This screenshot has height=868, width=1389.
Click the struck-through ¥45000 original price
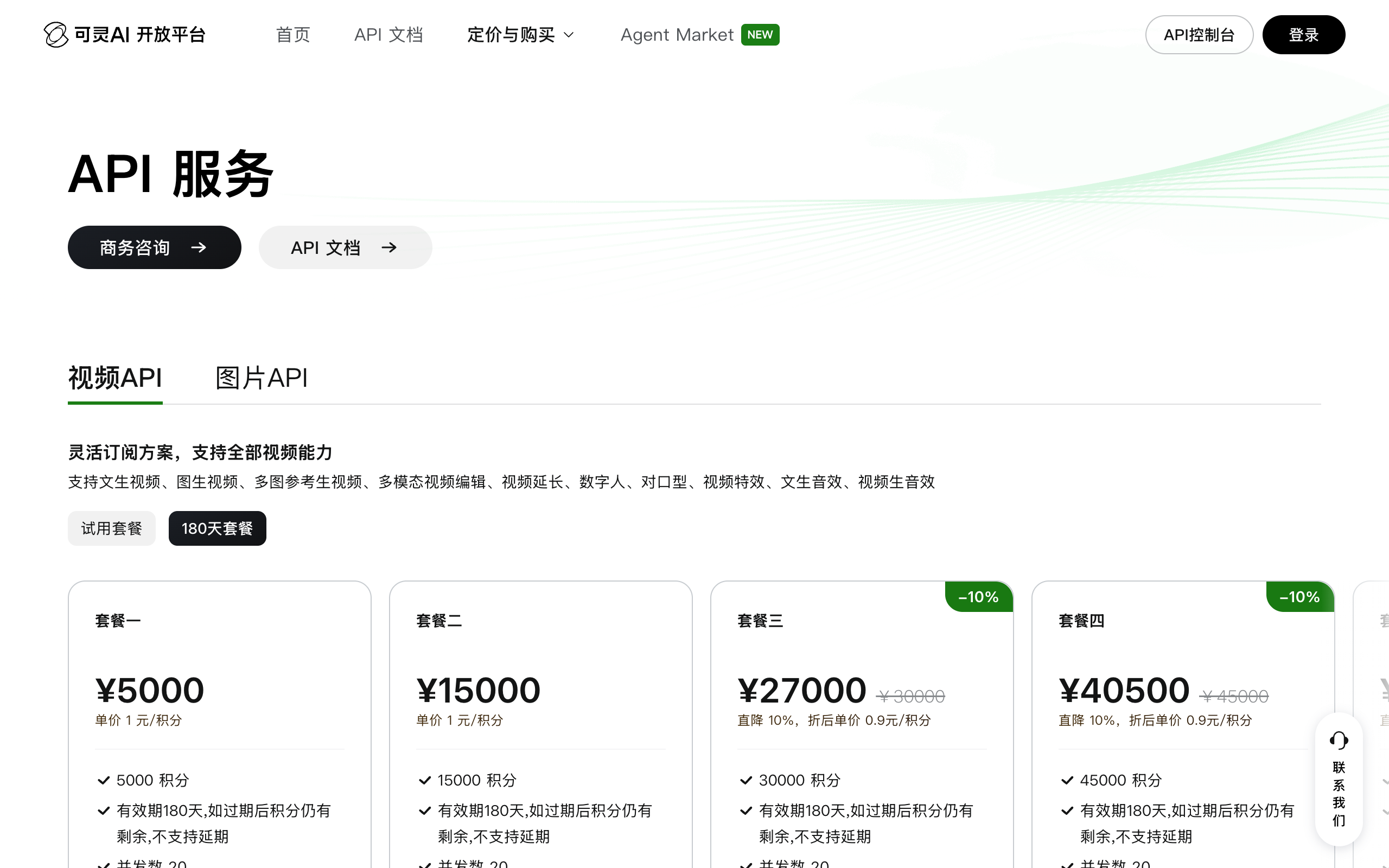pyautogui.click(x=1234, y=697)
